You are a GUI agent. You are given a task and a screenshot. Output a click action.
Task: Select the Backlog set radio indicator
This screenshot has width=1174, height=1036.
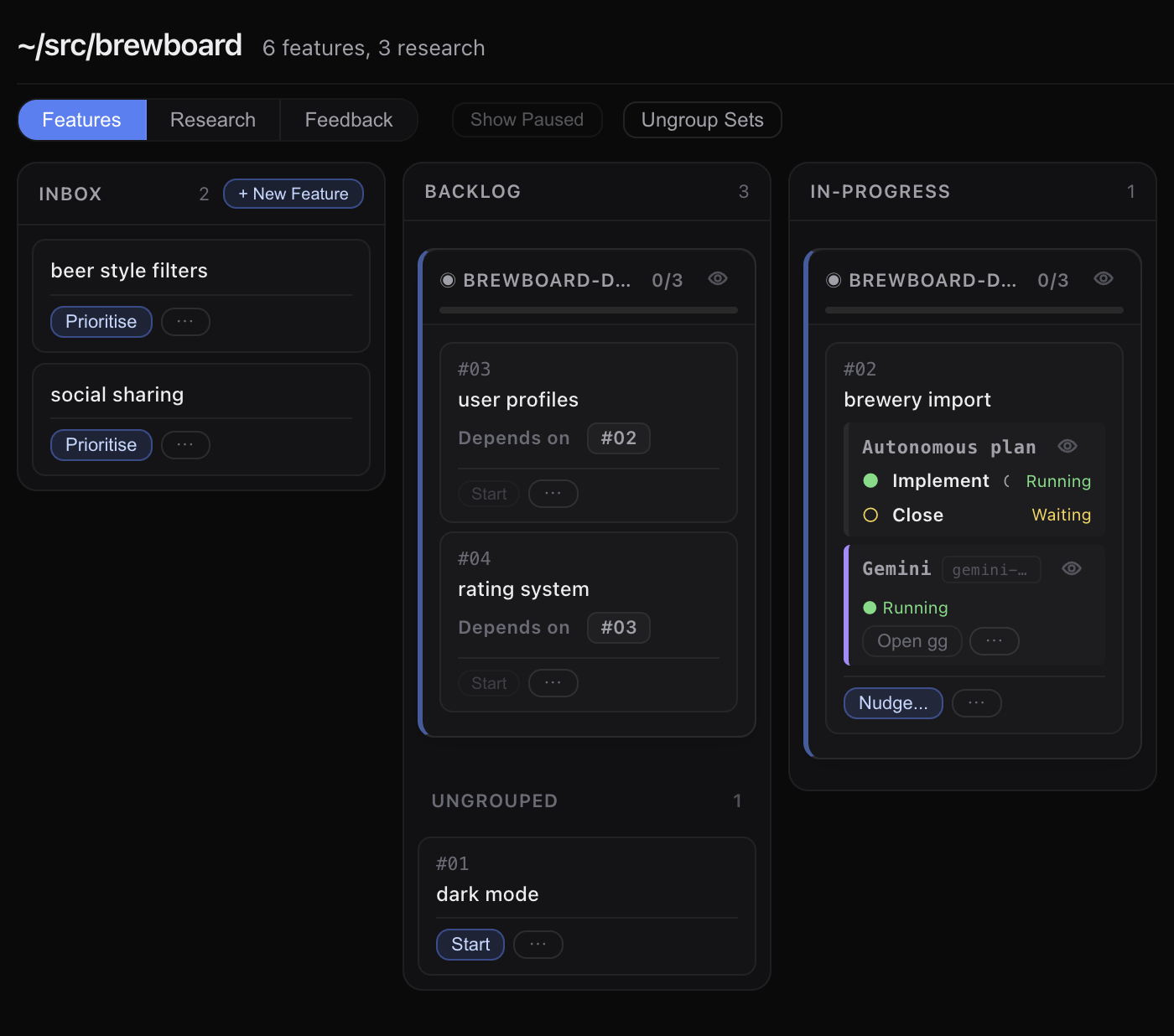[x=448, y=280]
